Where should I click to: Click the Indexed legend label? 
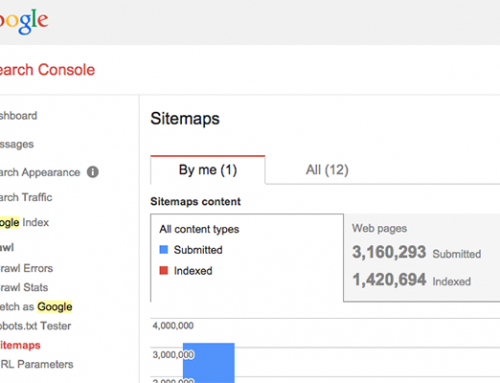pos(193,271)
